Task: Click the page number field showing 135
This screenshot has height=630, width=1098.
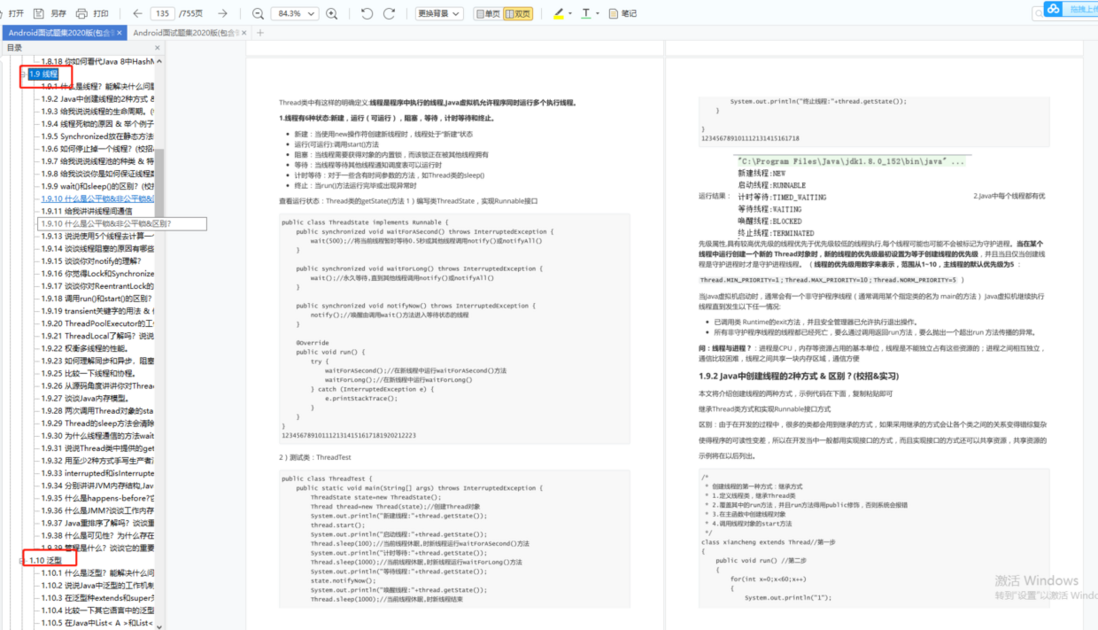Action: [x=162, y=13]
